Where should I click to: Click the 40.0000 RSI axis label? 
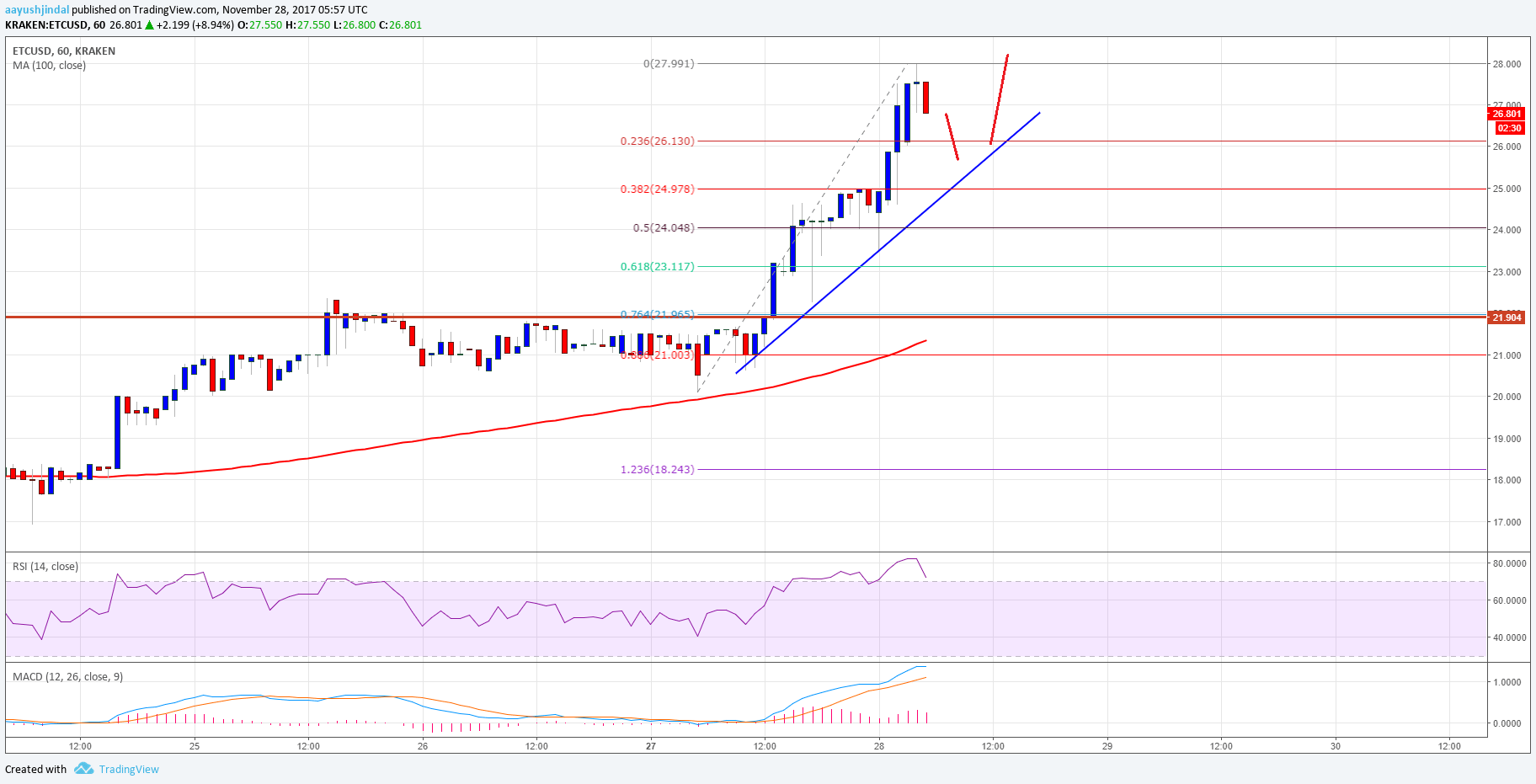click(x=1509, y=637)
